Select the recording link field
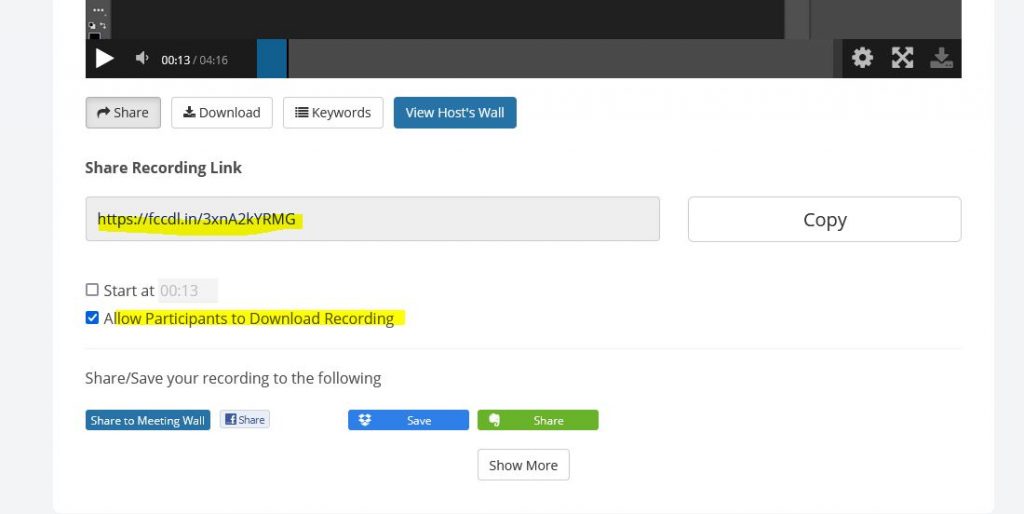 372,219
